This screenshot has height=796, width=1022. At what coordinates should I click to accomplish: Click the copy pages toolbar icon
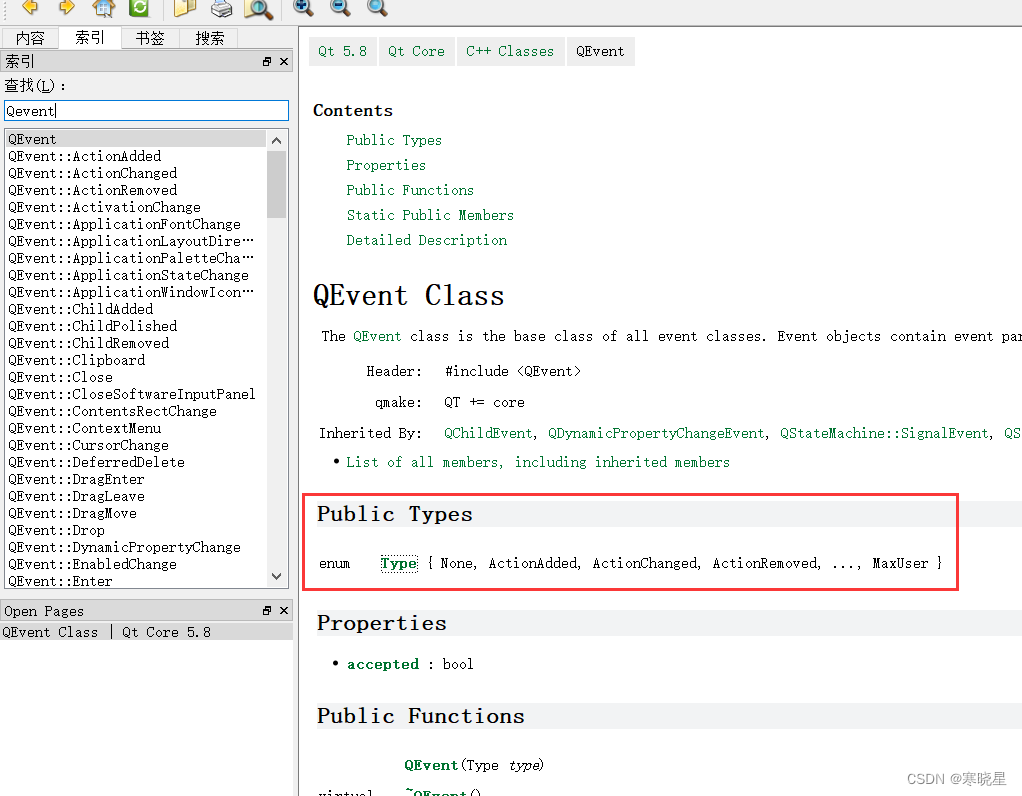pyautogui.click(x=185, y=8)
